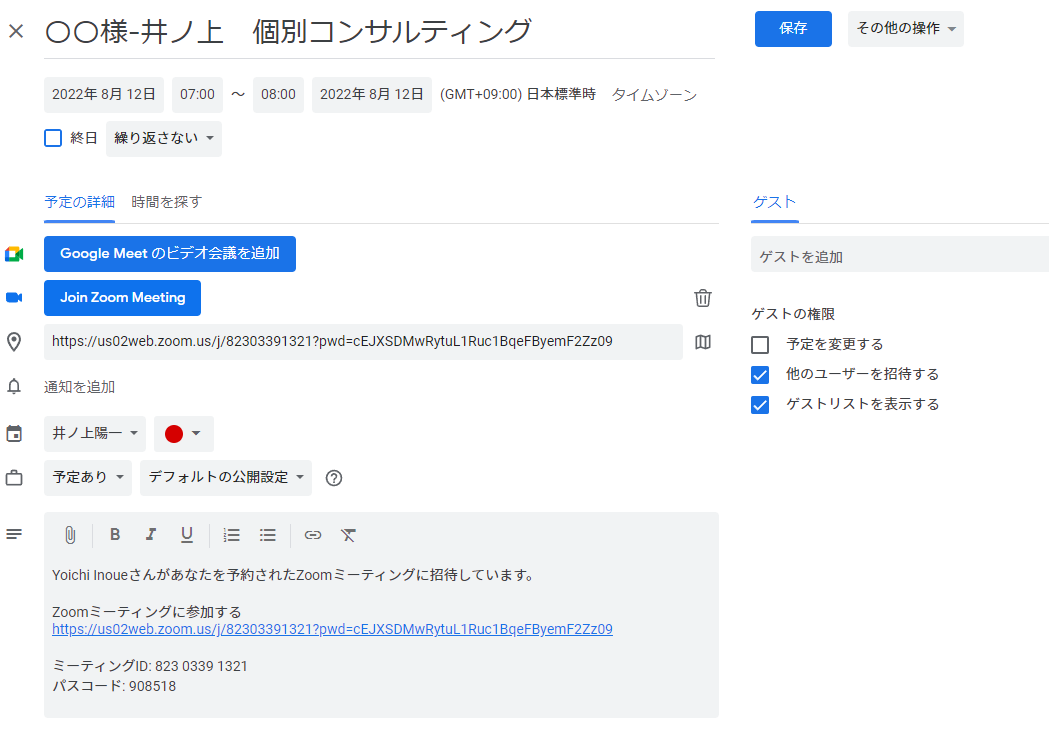The width and height of the screenshot is (1049, 751).
Task: Insert a numbered list
Action: tap(232, 535)
